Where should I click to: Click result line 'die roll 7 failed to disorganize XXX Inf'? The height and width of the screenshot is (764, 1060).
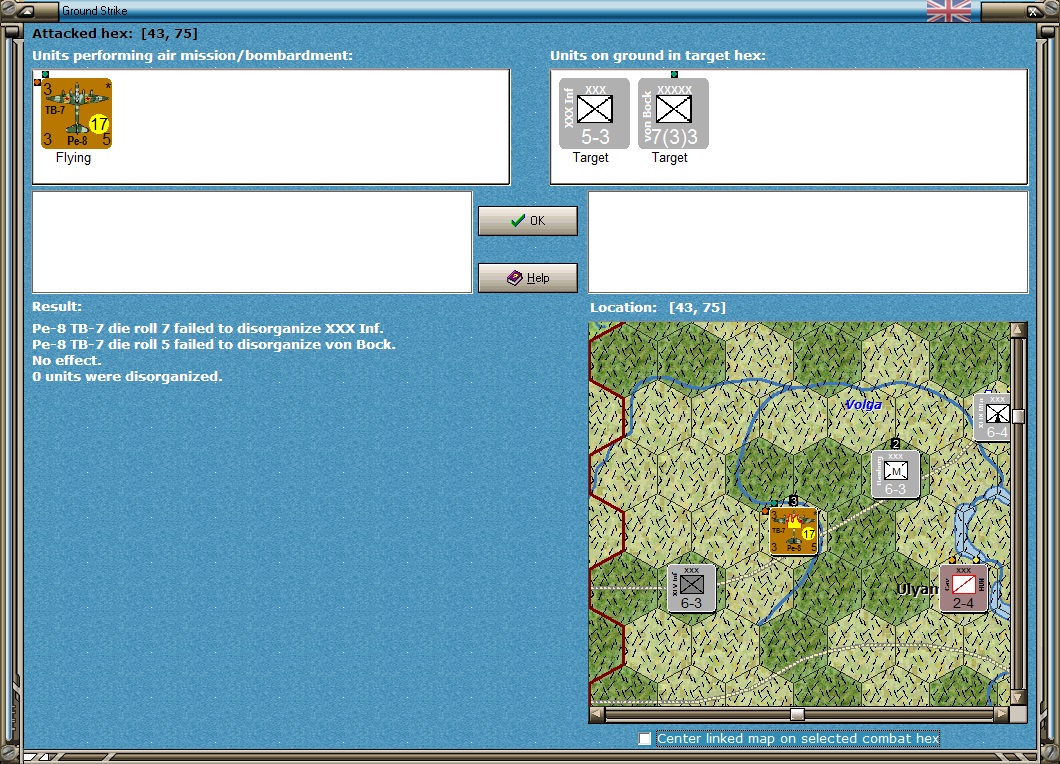point(208,329)
